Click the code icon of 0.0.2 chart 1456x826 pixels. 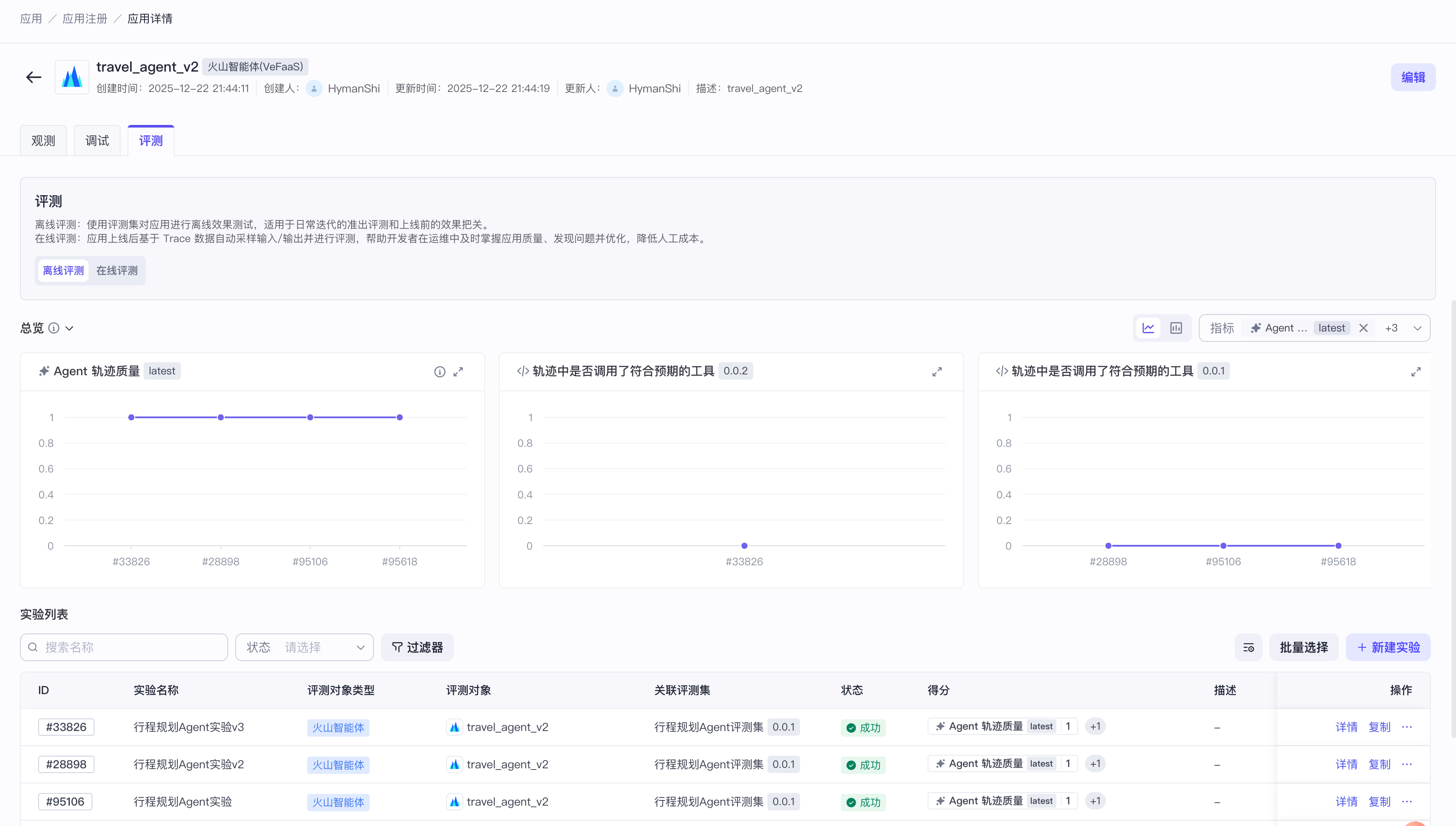click(523, 371)
